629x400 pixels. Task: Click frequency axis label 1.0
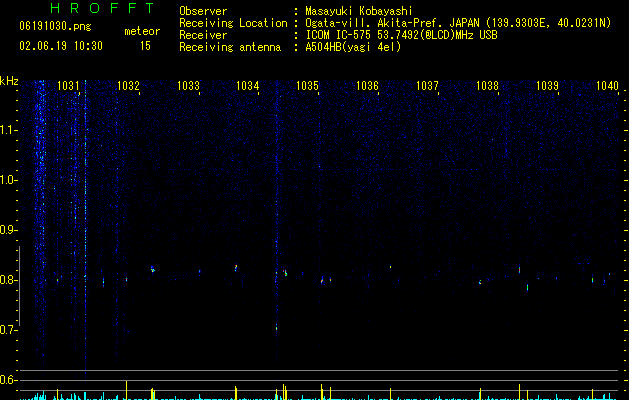pos(8,180)
